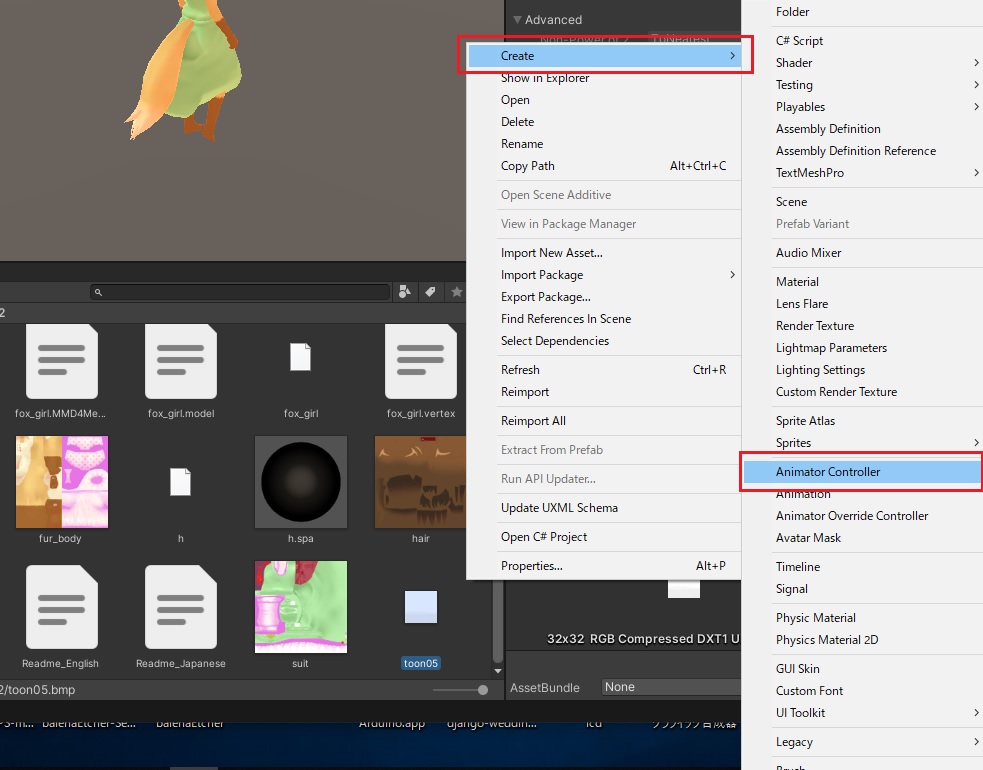Expand the Sprites submenu
Viewport: 983px width, 770px height.
pyautogui.click(x=862, y=443)
